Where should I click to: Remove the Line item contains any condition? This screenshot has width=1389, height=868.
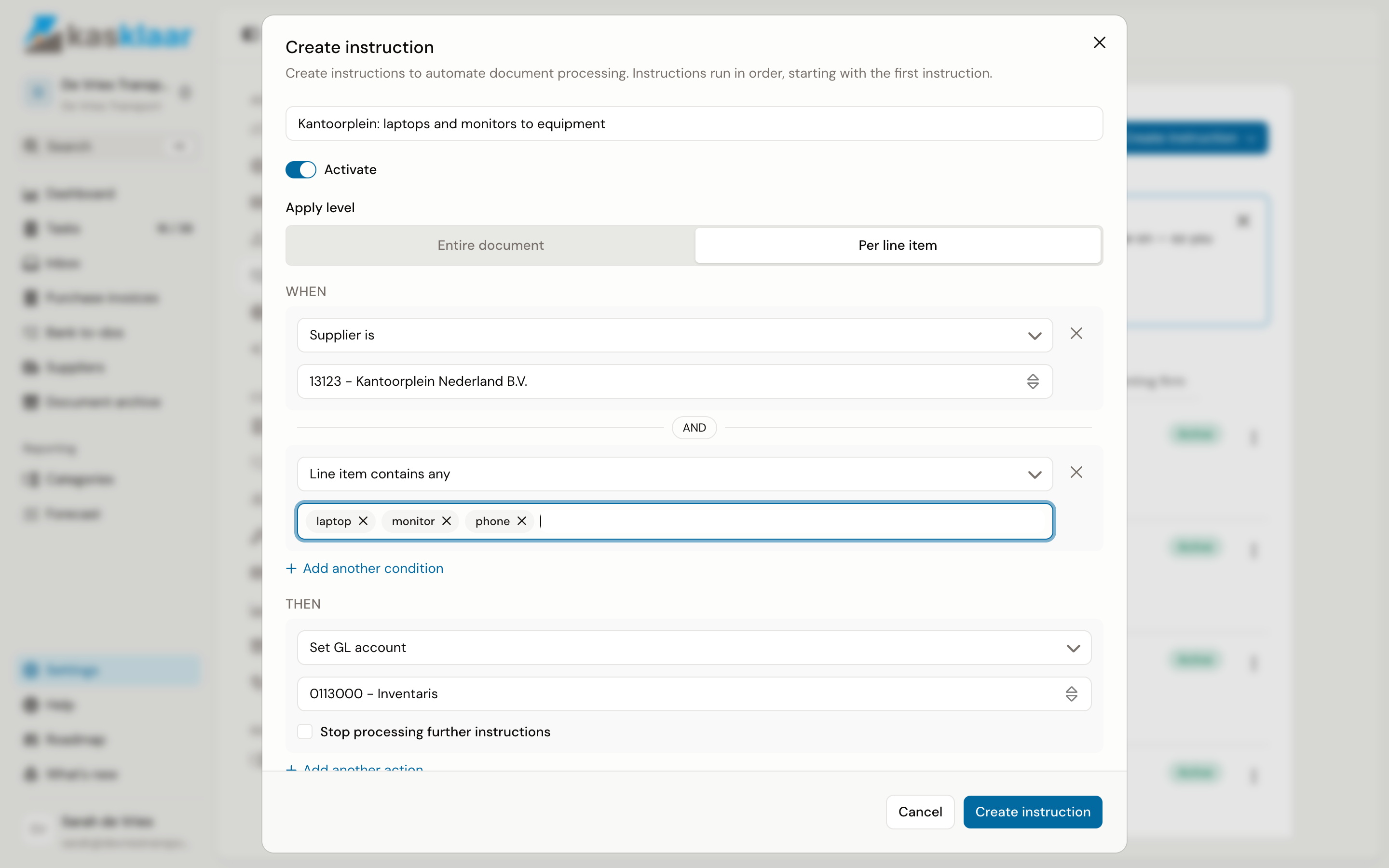tap(1076, 473)
